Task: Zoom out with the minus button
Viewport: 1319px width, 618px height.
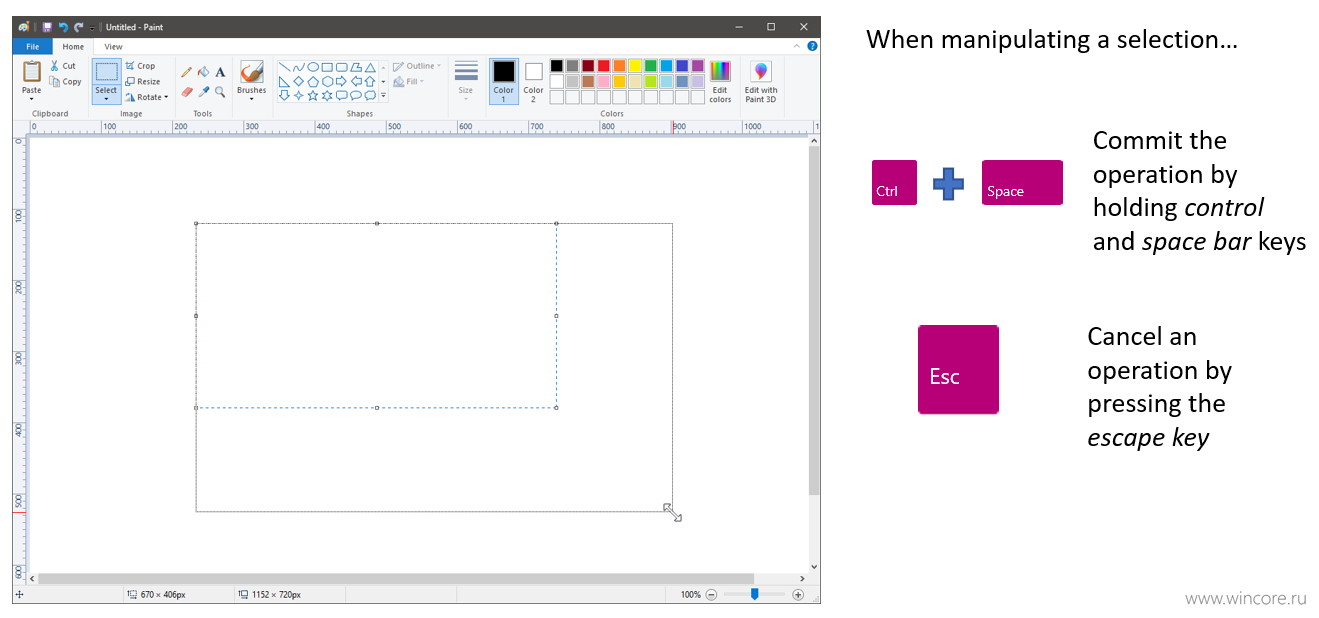Action: point(711,594)
